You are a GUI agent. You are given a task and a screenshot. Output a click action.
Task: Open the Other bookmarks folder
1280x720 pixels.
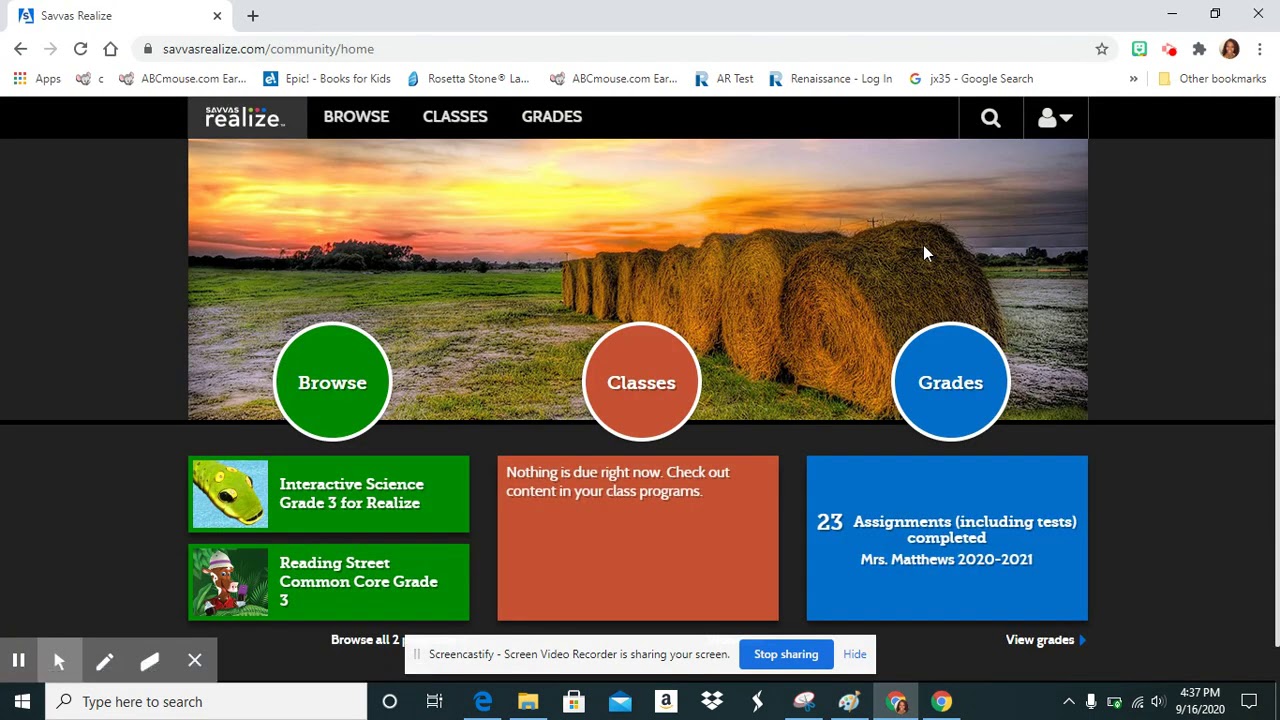click(1212, 79)
